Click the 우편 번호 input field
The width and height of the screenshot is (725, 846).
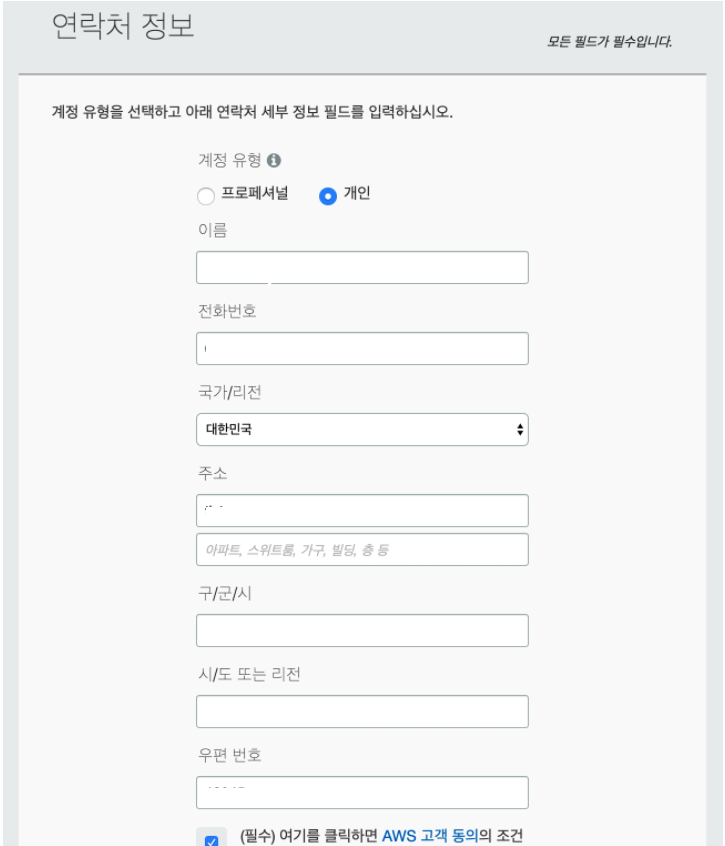click(363, 791)
